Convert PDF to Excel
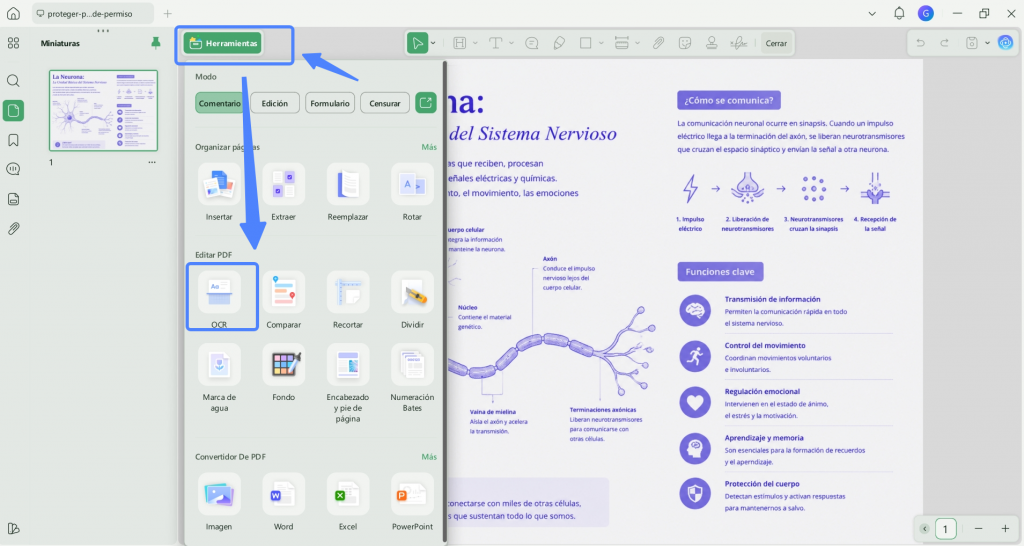 point(347,503)
